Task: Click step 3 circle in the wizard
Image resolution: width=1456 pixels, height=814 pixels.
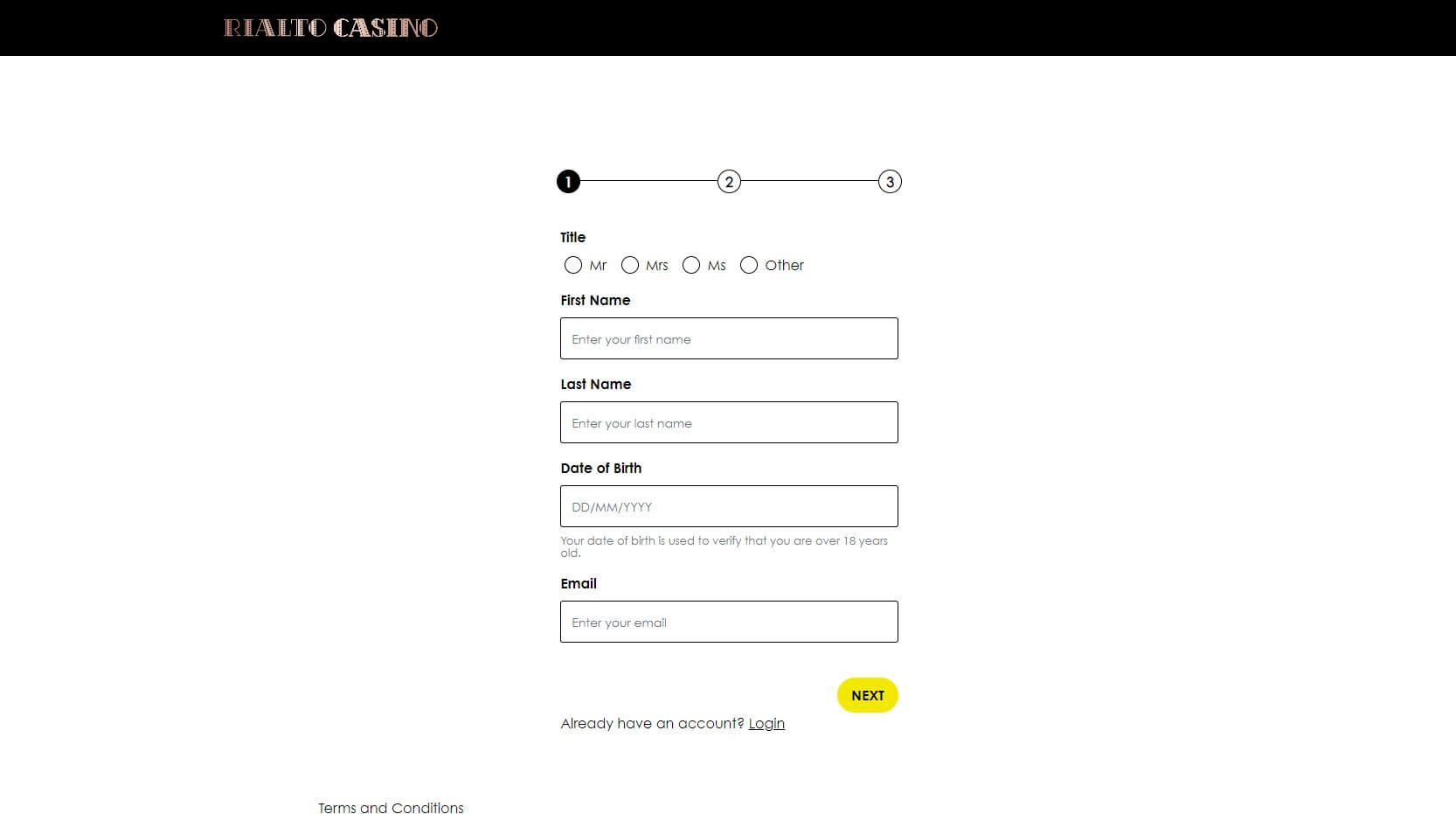Action: [890, 182]
